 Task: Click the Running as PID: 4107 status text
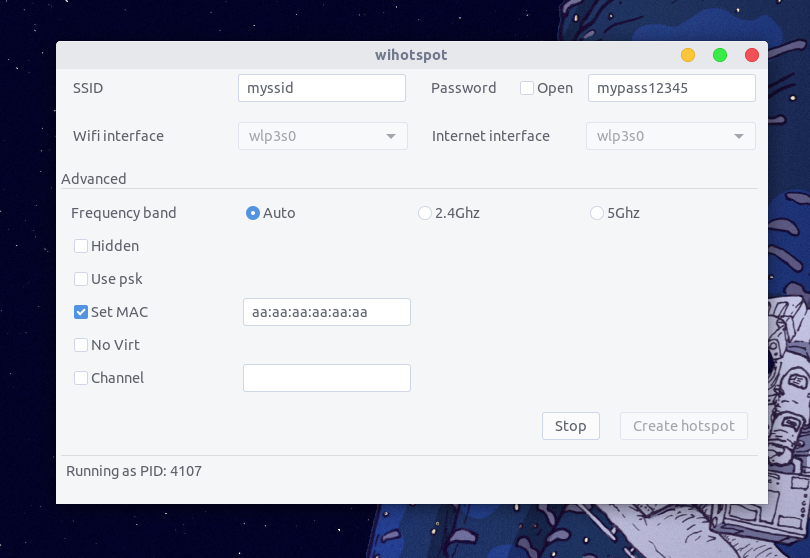(134, 471)
